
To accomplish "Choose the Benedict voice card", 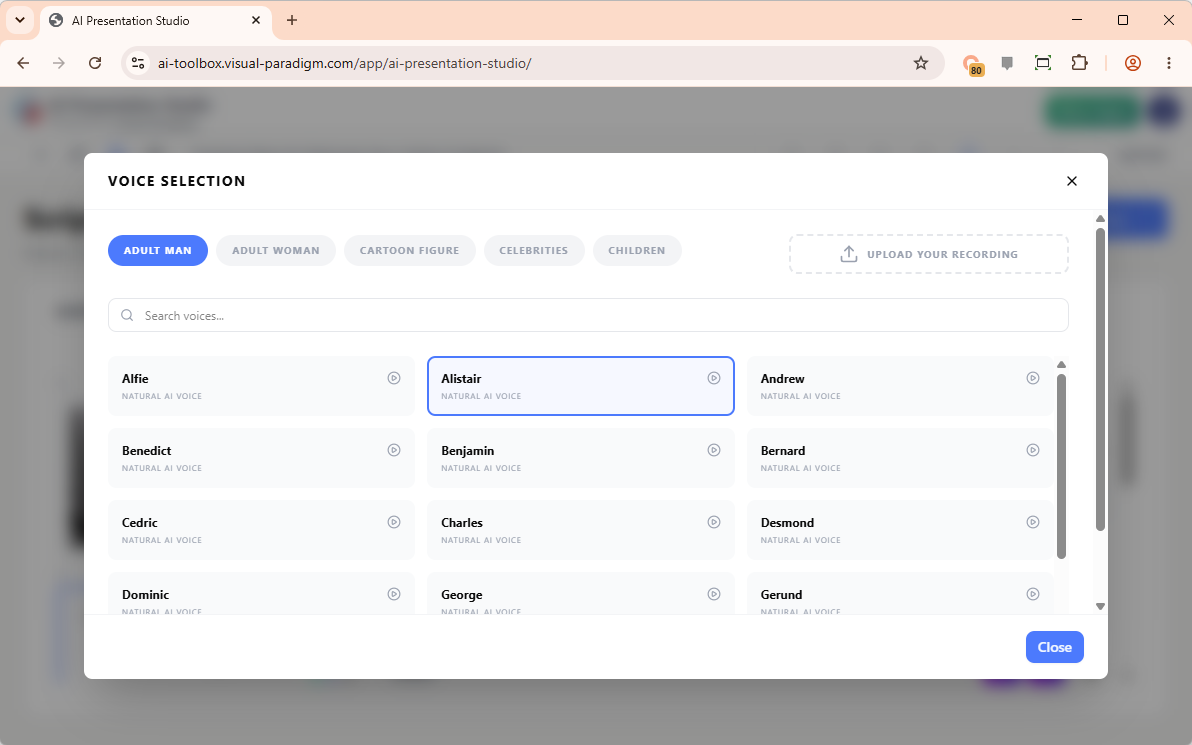I will [262, 458].
